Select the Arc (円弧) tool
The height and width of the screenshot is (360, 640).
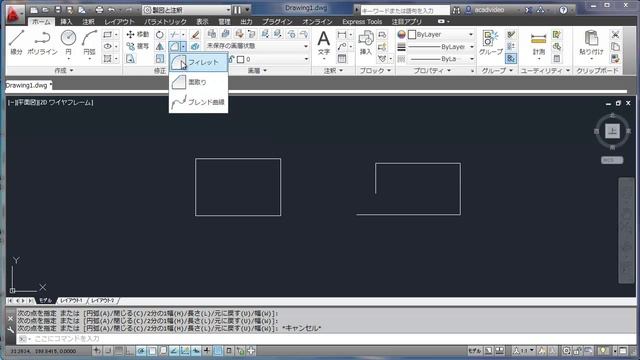[x=89, y=42]
